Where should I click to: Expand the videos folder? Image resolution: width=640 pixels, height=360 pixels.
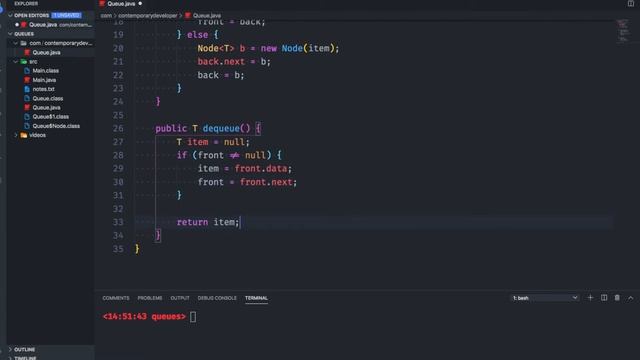pyautogui.click(x=16, y=135)
